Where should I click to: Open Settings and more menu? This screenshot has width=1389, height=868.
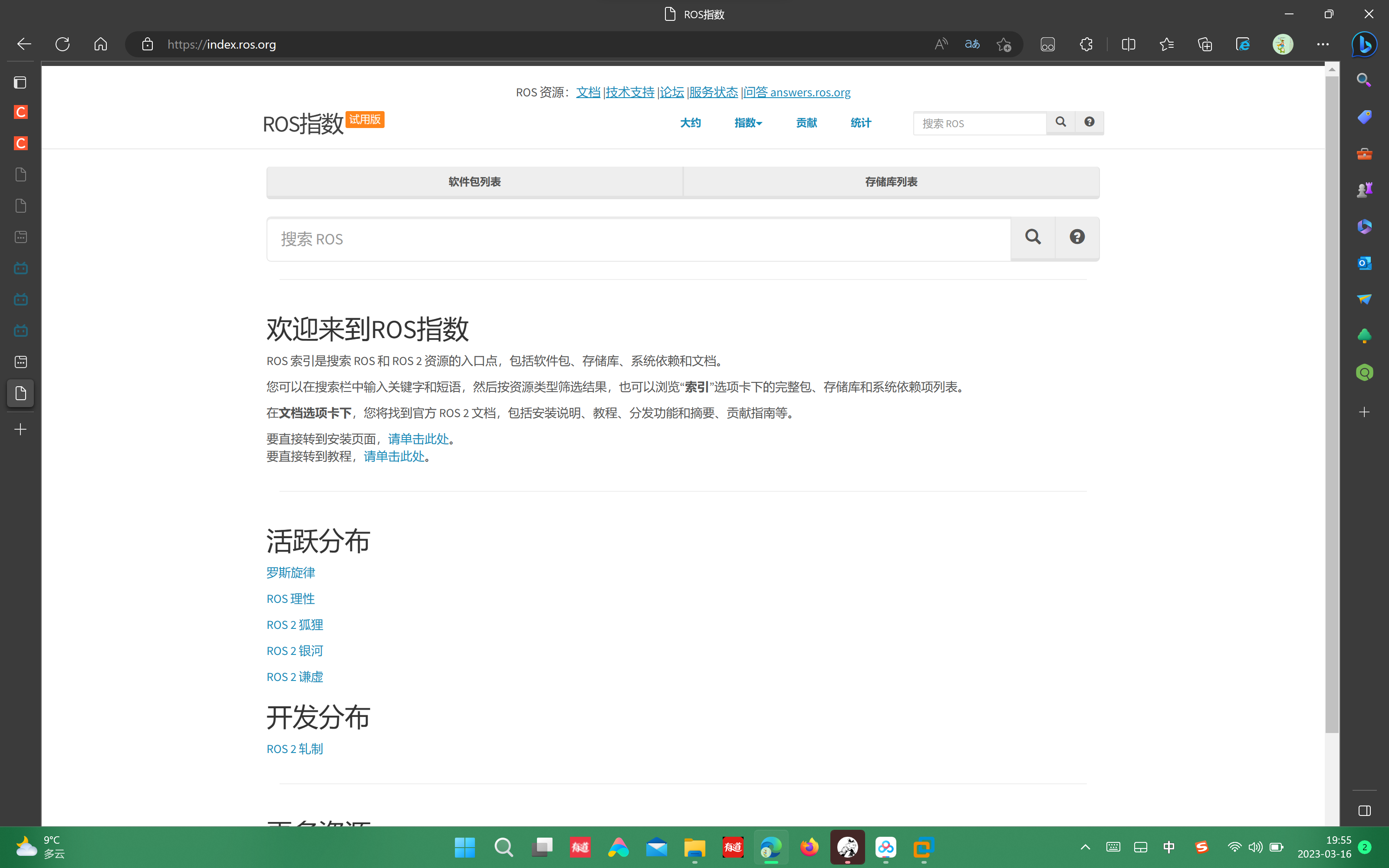1323,44
